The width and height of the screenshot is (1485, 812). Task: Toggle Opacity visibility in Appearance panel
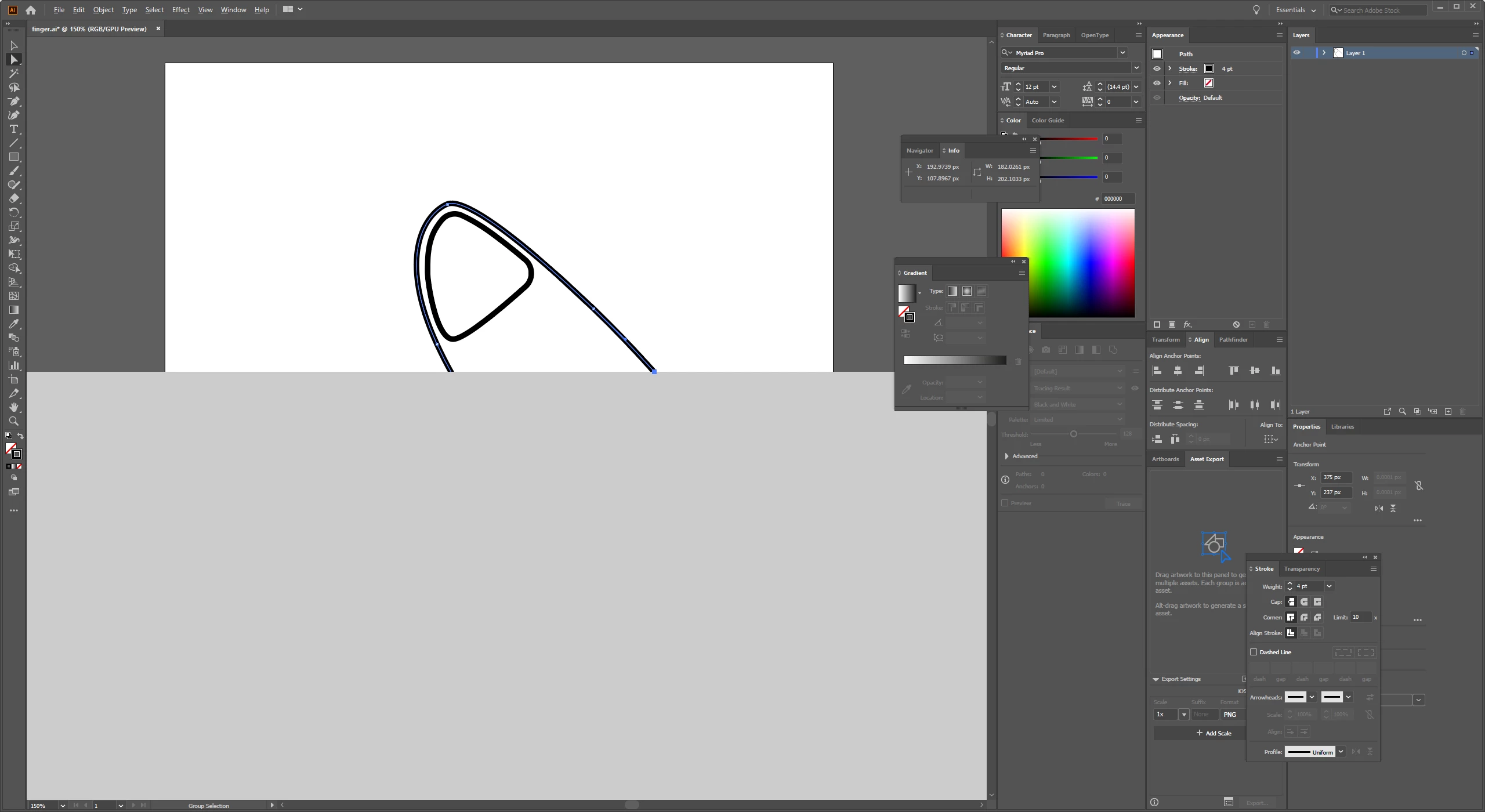pos(1157,98)
